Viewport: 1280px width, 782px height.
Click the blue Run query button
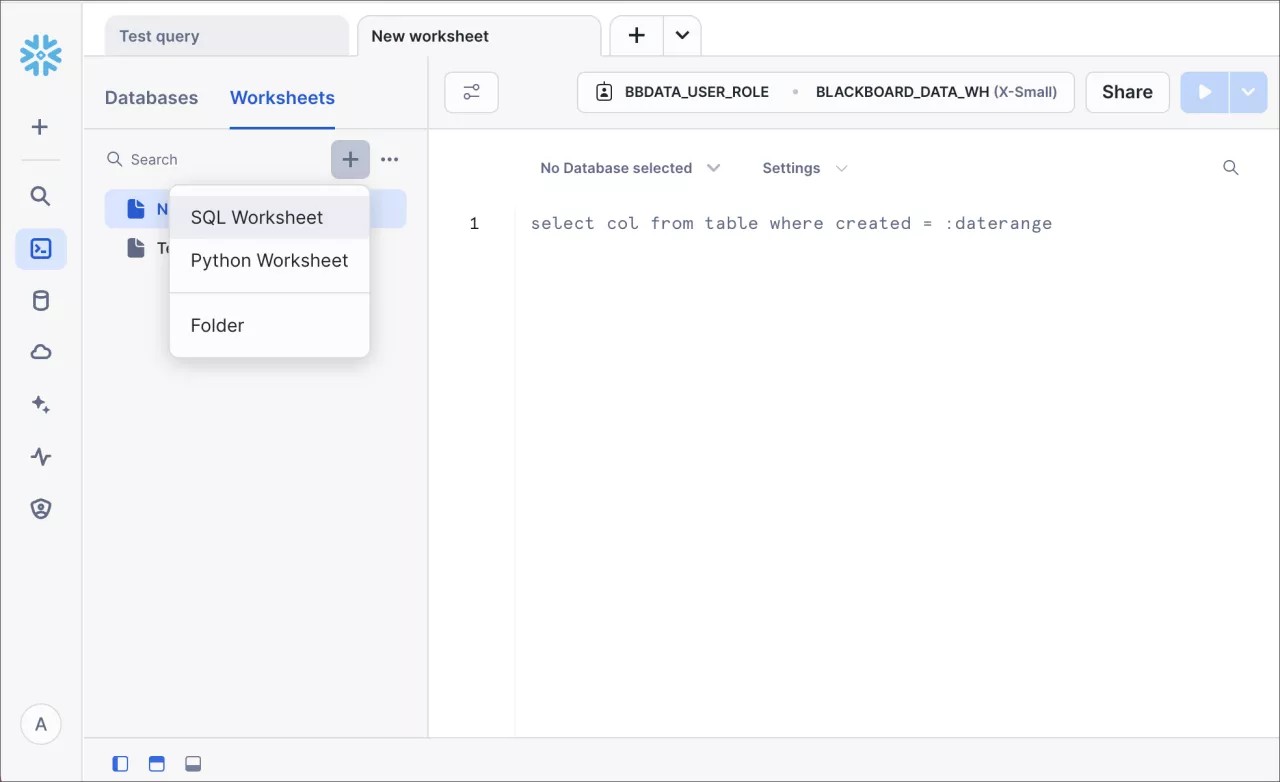pyautogui.click(x=1204, y=91)
